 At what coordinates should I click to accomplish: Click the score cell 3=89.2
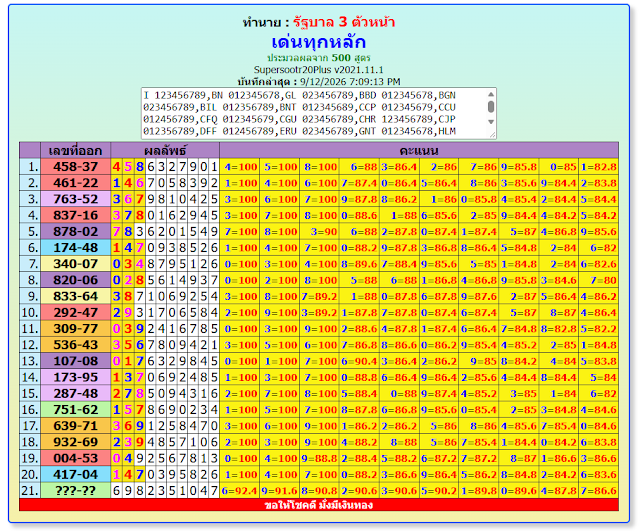click(320, 312)
